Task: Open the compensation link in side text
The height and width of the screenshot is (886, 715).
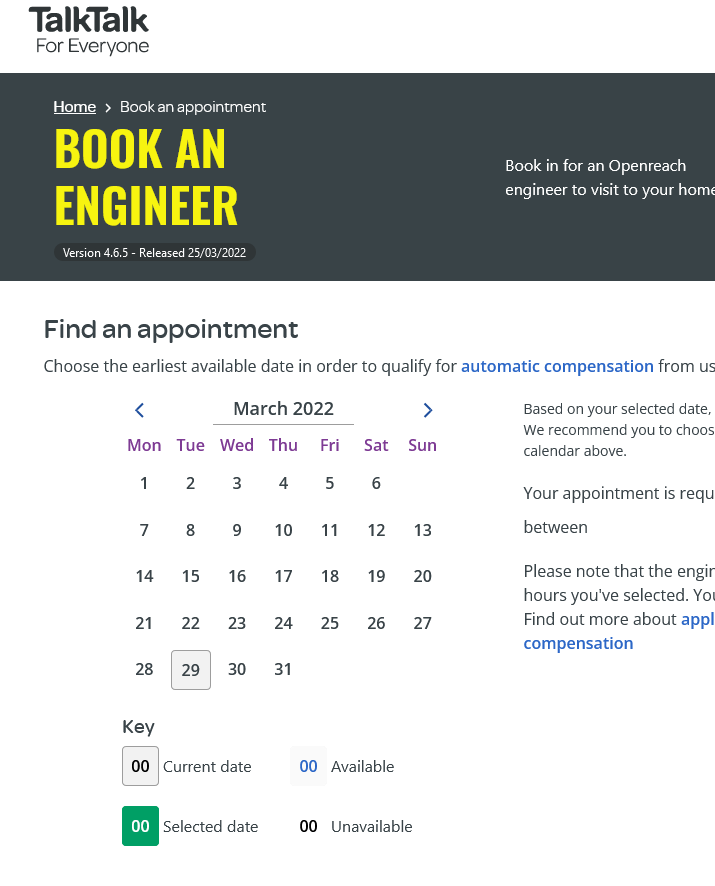Action: [x=578, y=643]
